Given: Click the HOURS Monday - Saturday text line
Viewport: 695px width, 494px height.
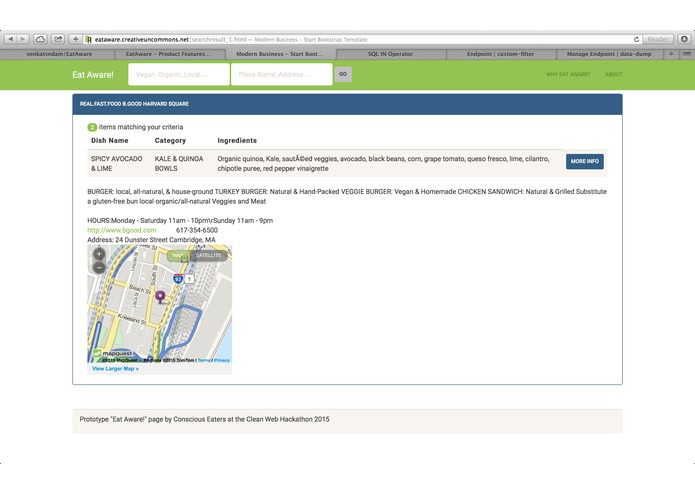Looking at the screenshot, I should (x=180, y=221).
